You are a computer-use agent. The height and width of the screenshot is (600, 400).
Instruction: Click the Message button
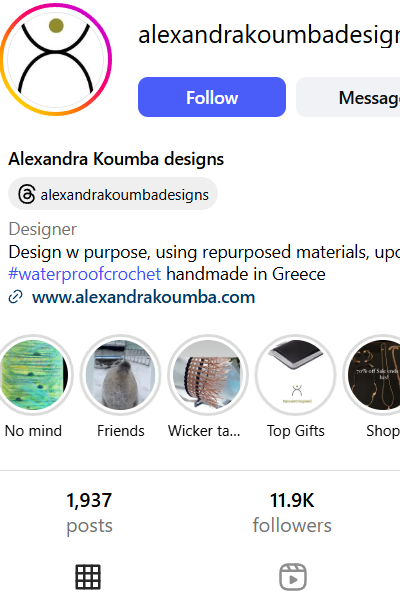tap(348, 97)
